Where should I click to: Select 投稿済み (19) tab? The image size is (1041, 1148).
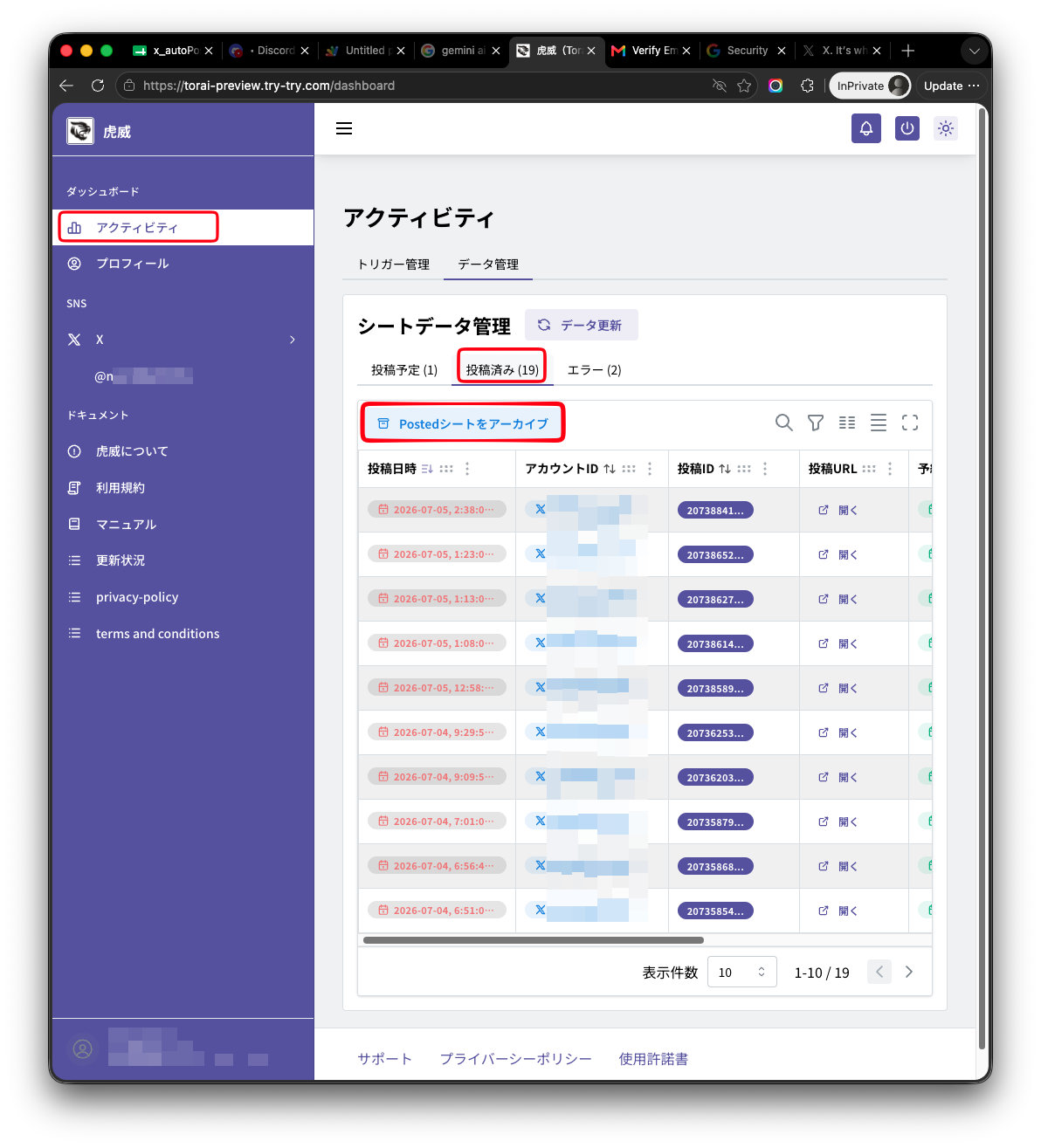tap(502, 369)
